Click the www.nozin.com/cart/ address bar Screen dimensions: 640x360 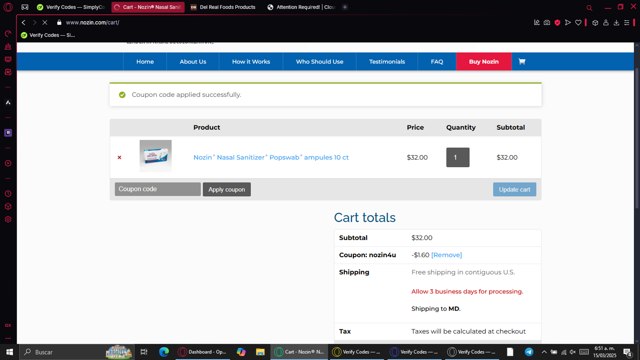(93, 22)
